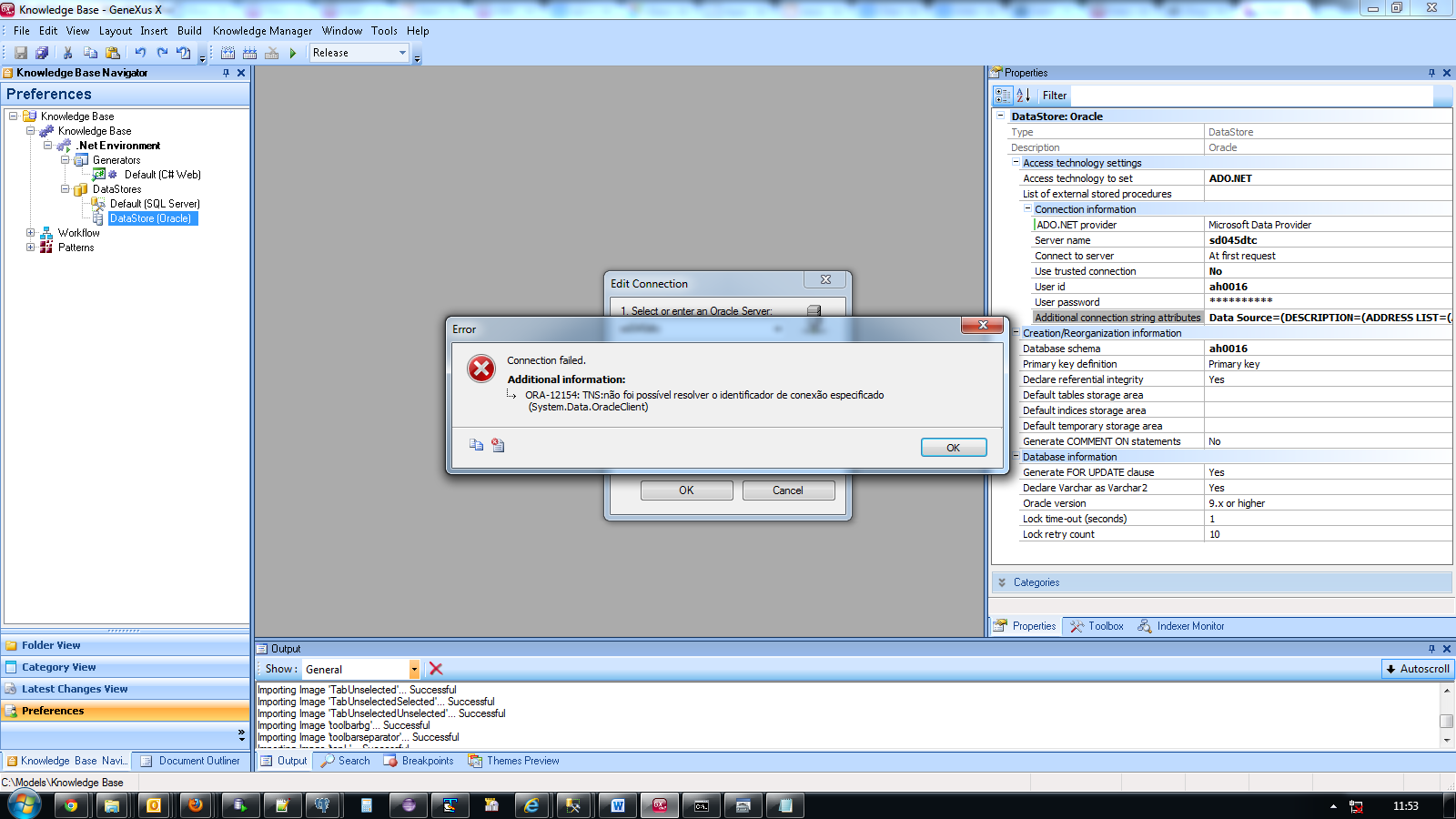
Task: Click the Undo arrow icon
Action: tap(140, 53)
